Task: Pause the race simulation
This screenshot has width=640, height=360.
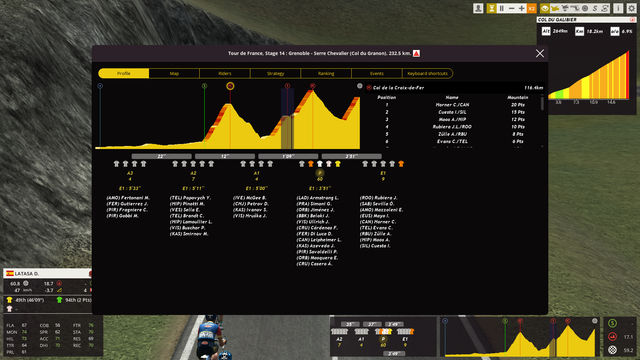Action: pos(502,8)
